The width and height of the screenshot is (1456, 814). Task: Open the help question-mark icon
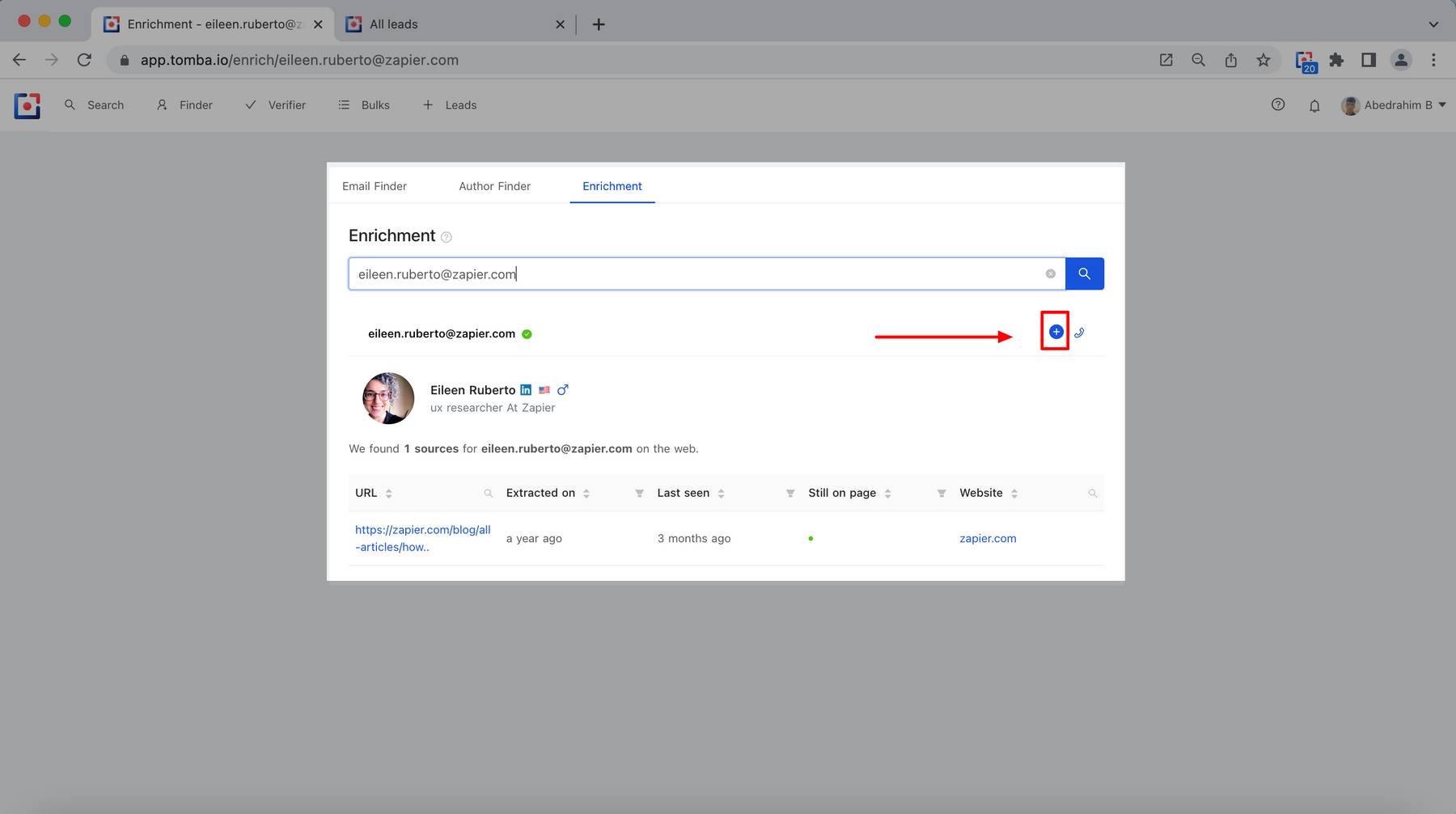click(x=1278, y=104)
